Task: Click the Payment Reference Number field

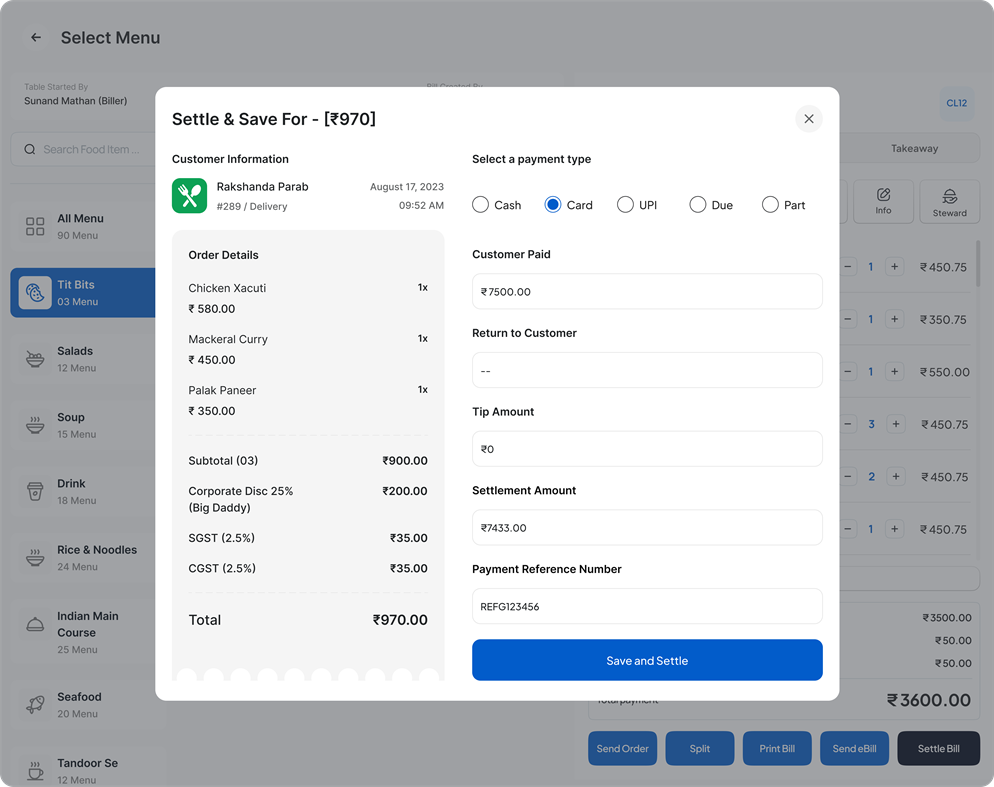Action: (x=647, y=606)
